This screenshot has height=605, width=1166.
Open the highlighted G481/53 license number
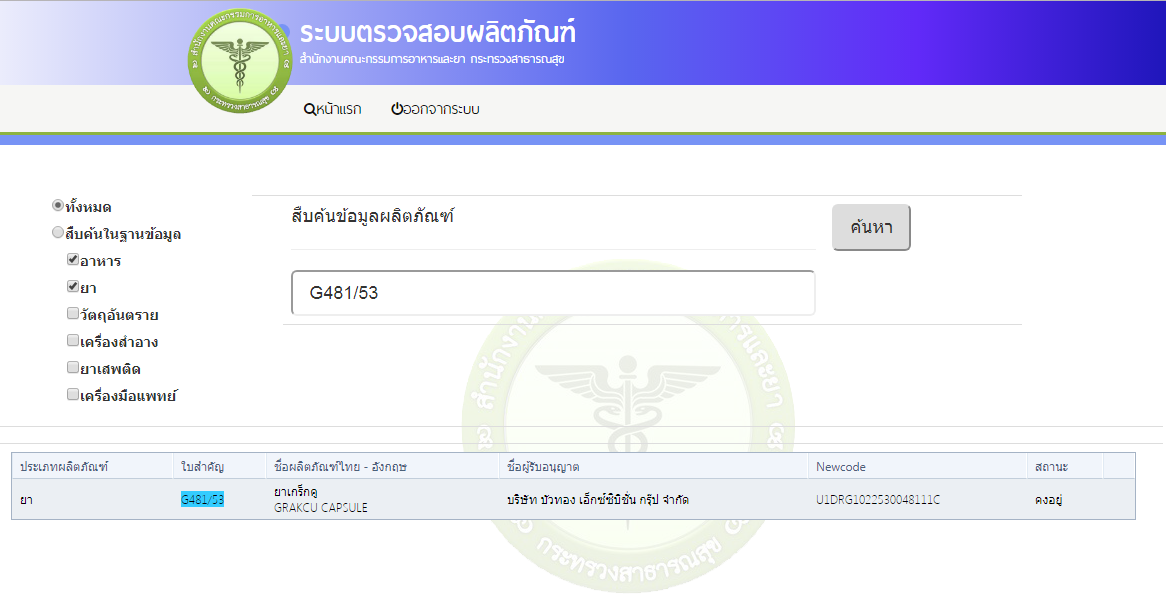(202, 499)
